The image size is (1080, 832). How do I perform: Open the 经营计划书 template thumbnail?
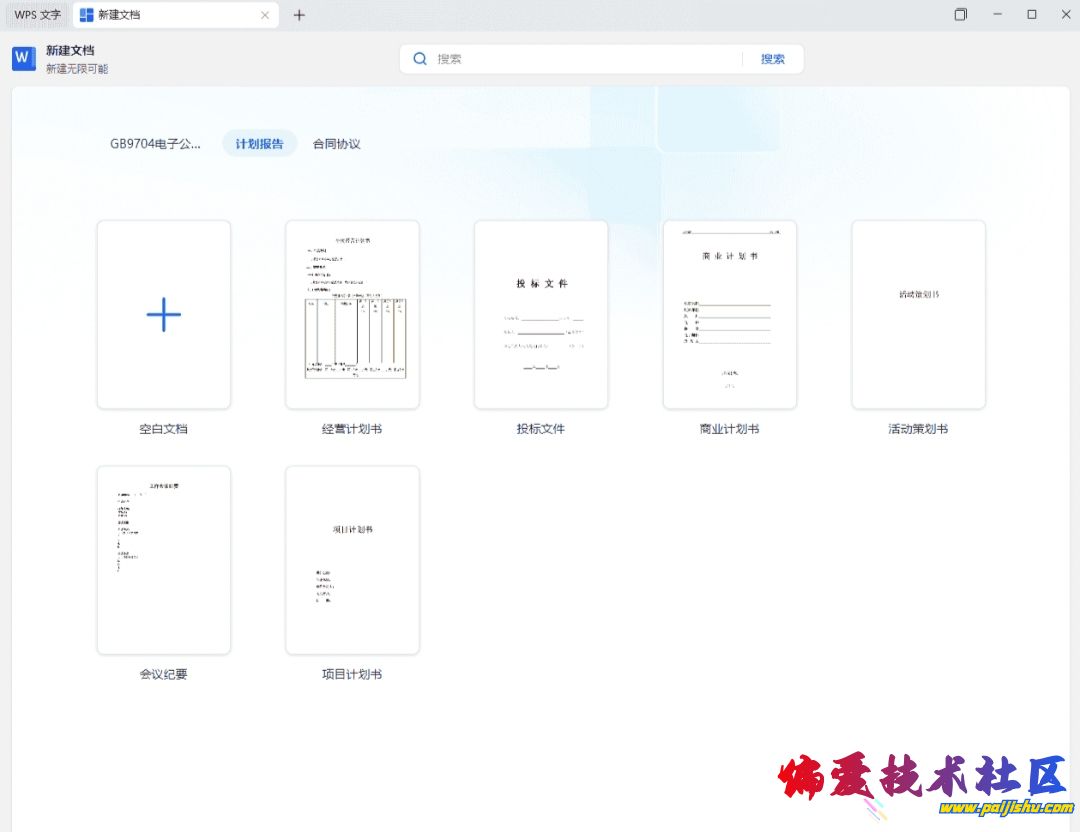[x=352, y=314]
